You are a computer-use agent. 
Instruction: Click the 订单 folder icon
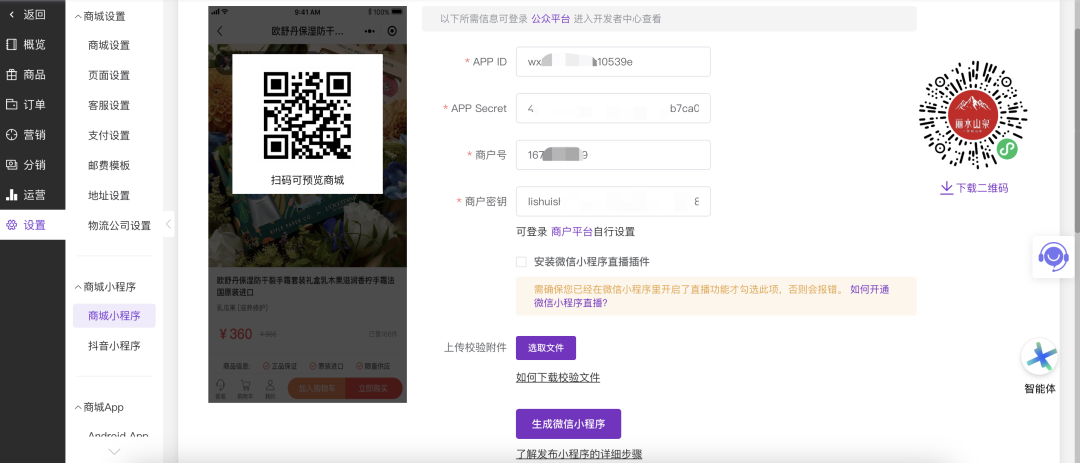pos(11,105)
